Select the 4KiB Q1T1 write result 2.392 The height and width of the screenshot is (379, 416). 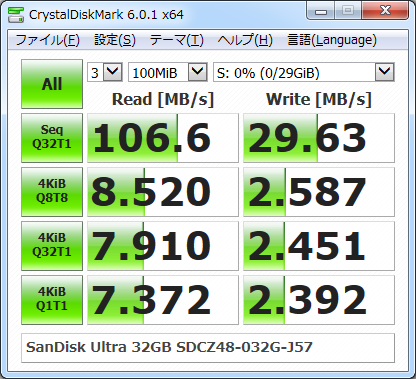tap(319, 300)
